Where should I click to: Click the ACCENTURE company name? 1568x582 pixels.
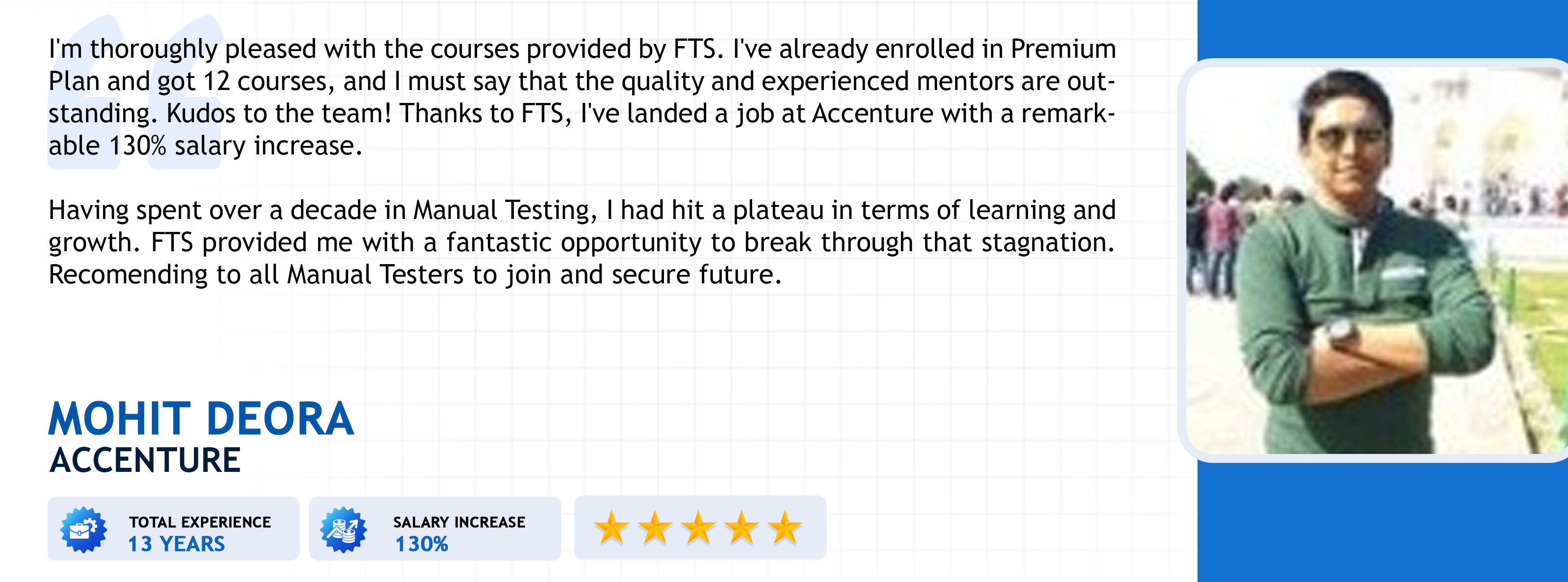click(145, 460)
